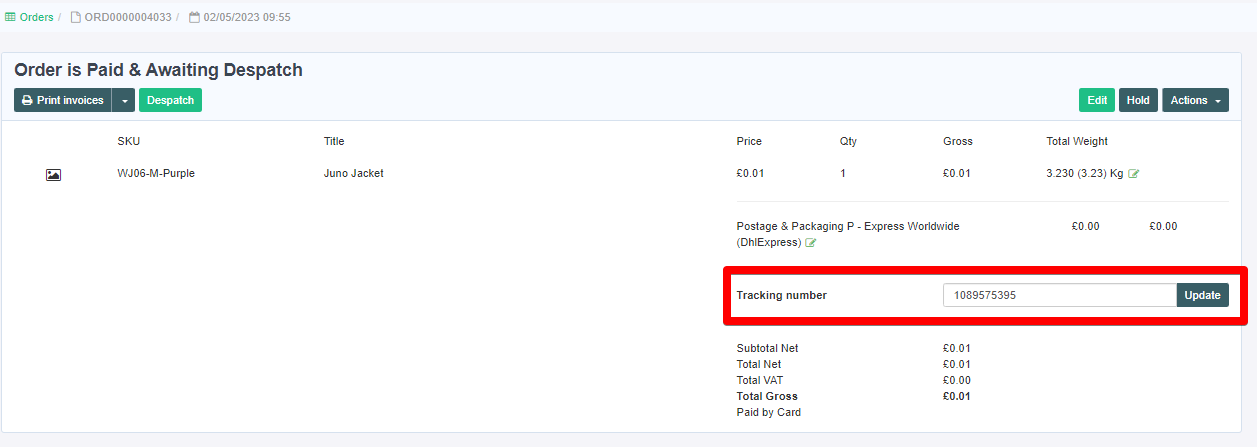Image resolution: width=1257 pixels, height=447 pixels.
Task: Click the Orders grid icon in breadcrumb
Action: [x=11, y=17]
